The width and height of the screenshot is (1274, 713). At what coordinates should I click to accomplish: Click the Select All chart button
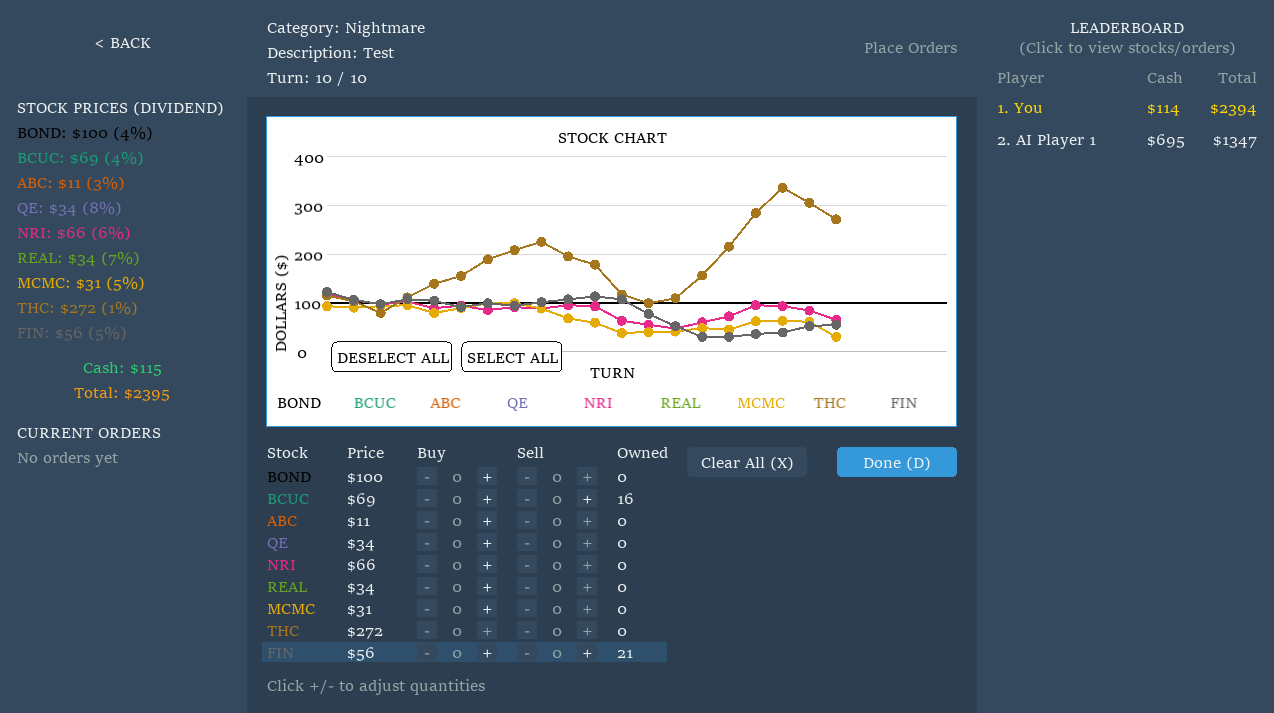point(511,357)
